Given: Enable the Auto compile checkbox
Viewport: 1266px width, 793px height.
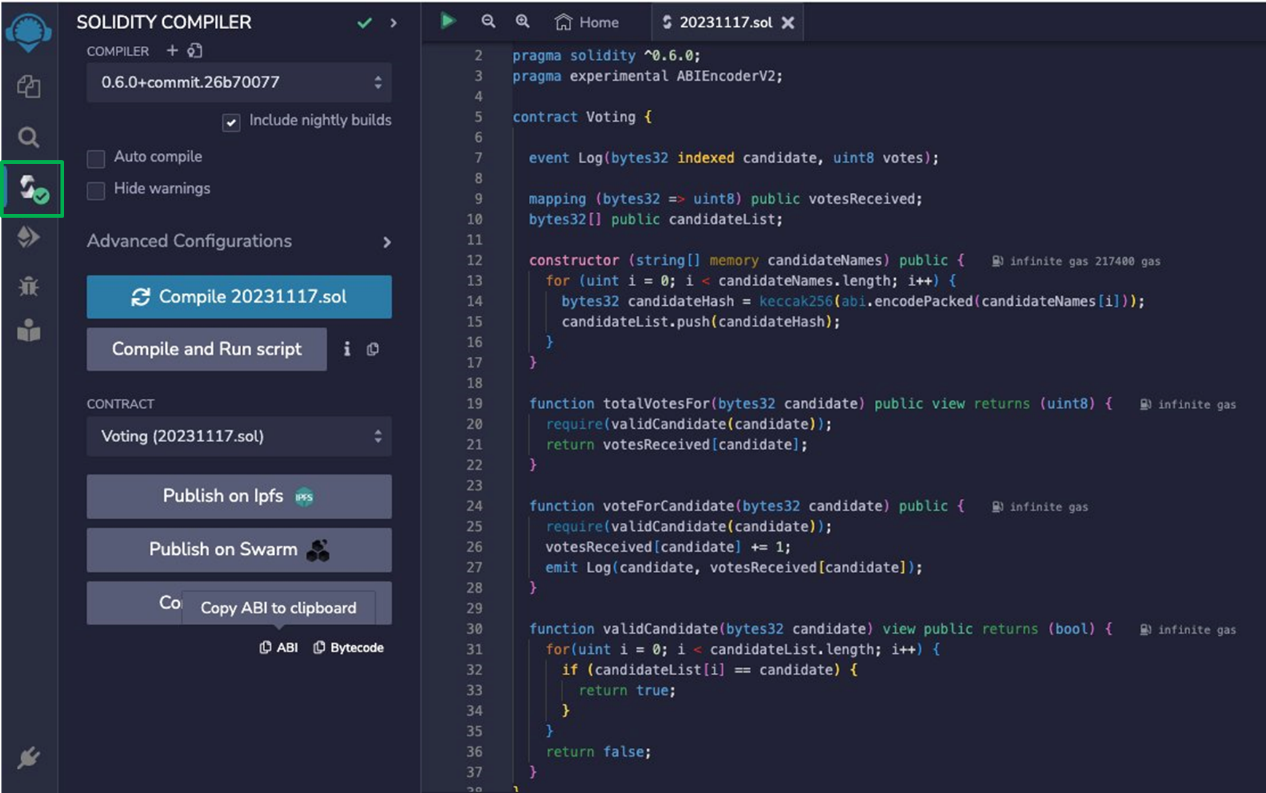Looking at the screenshot, I should [x=96, y=158].
